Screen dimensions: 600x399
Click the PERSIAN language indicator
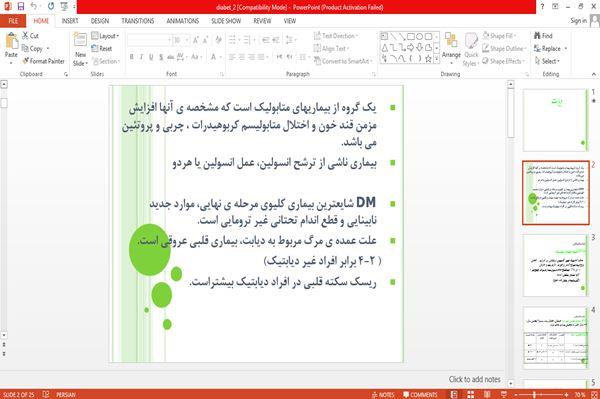(x=66, y=394)
